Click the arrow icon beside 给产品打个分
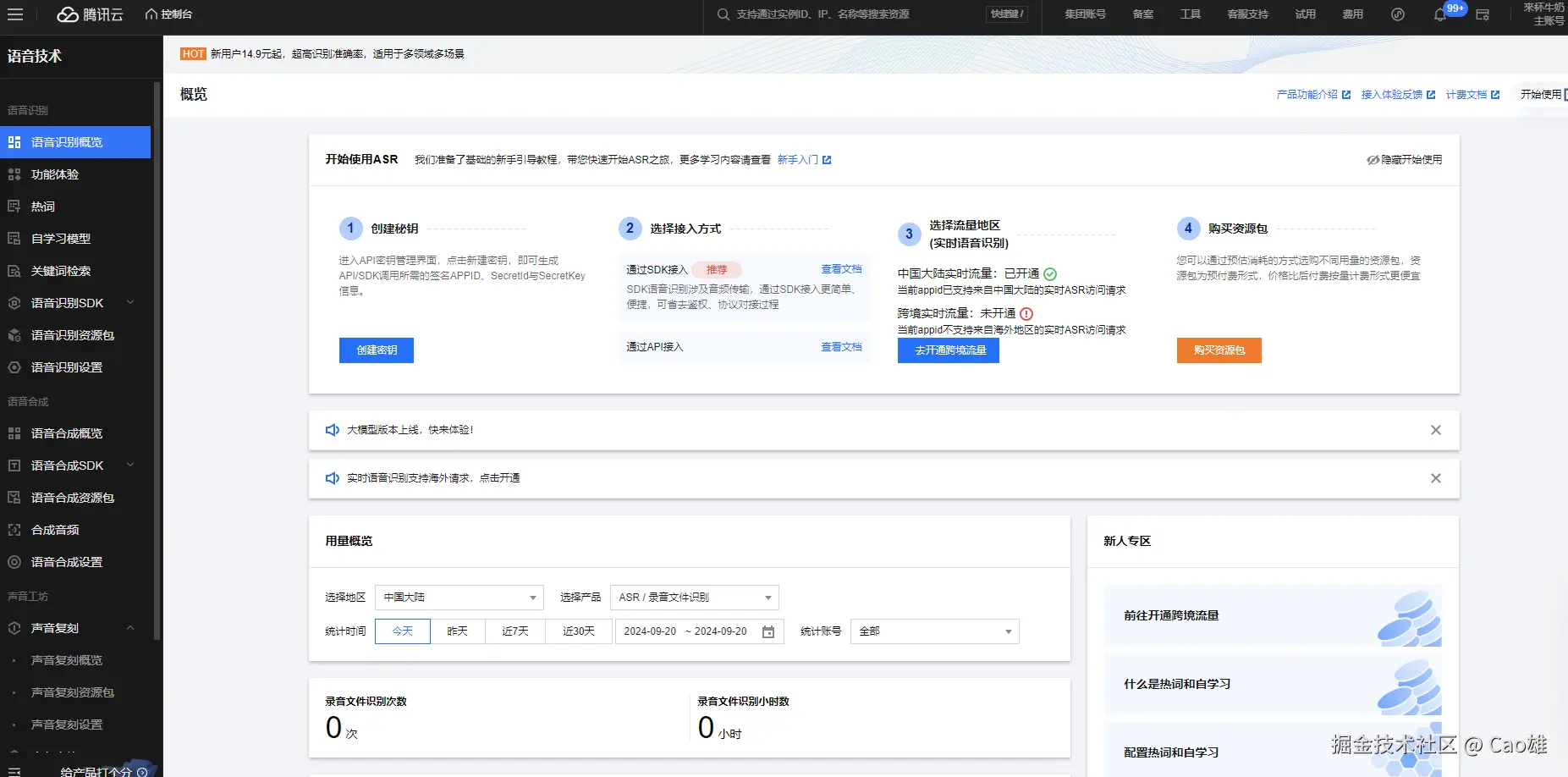Screen dimensions: 1568x777 [142, 772]
